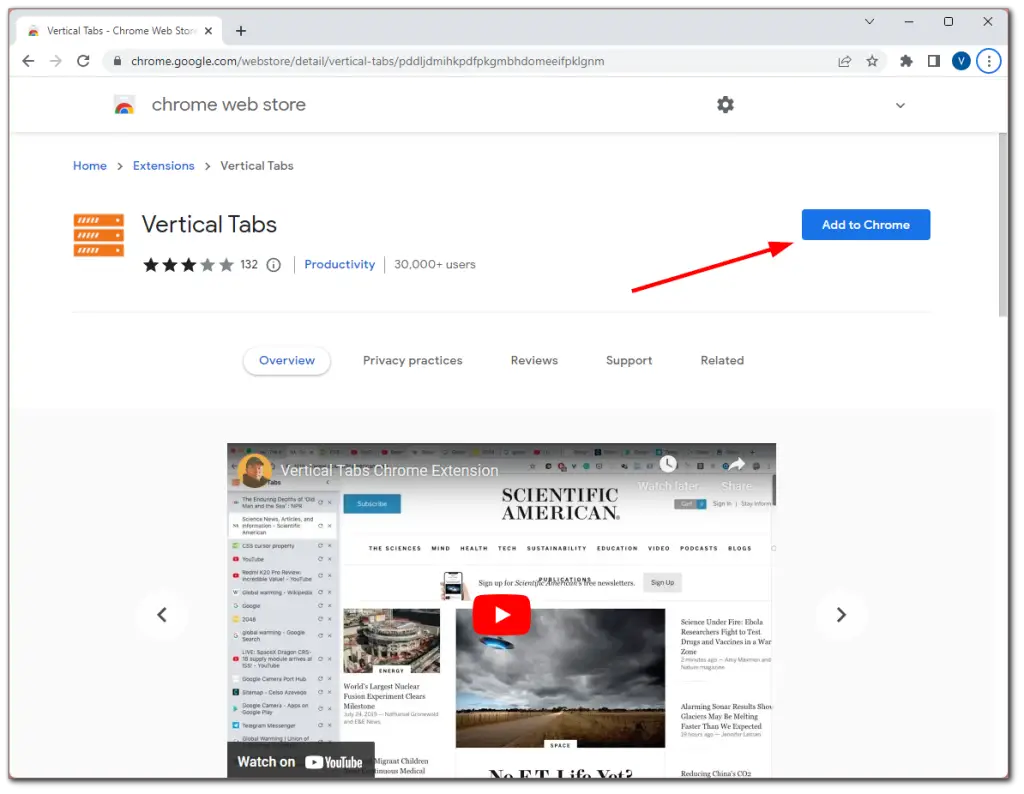Click the site security lock icon
This screenshot has width=1024, height=794.
click(118, 61)
